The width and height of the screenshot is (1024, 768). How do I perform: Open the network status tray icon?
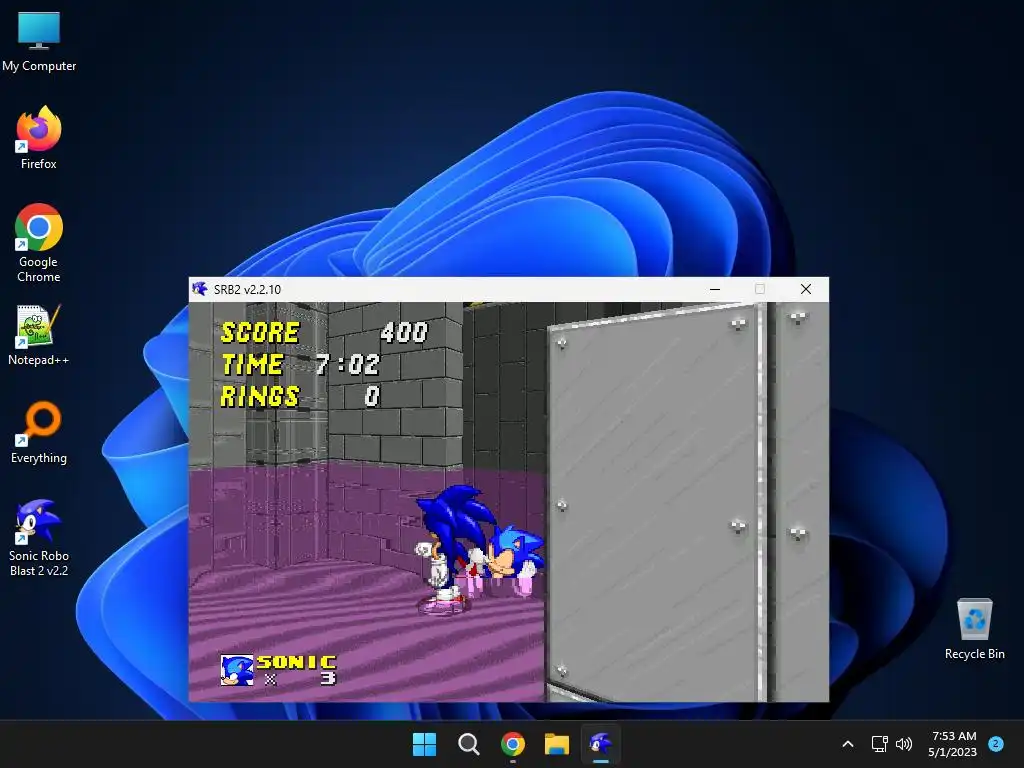tap(880, 744)
